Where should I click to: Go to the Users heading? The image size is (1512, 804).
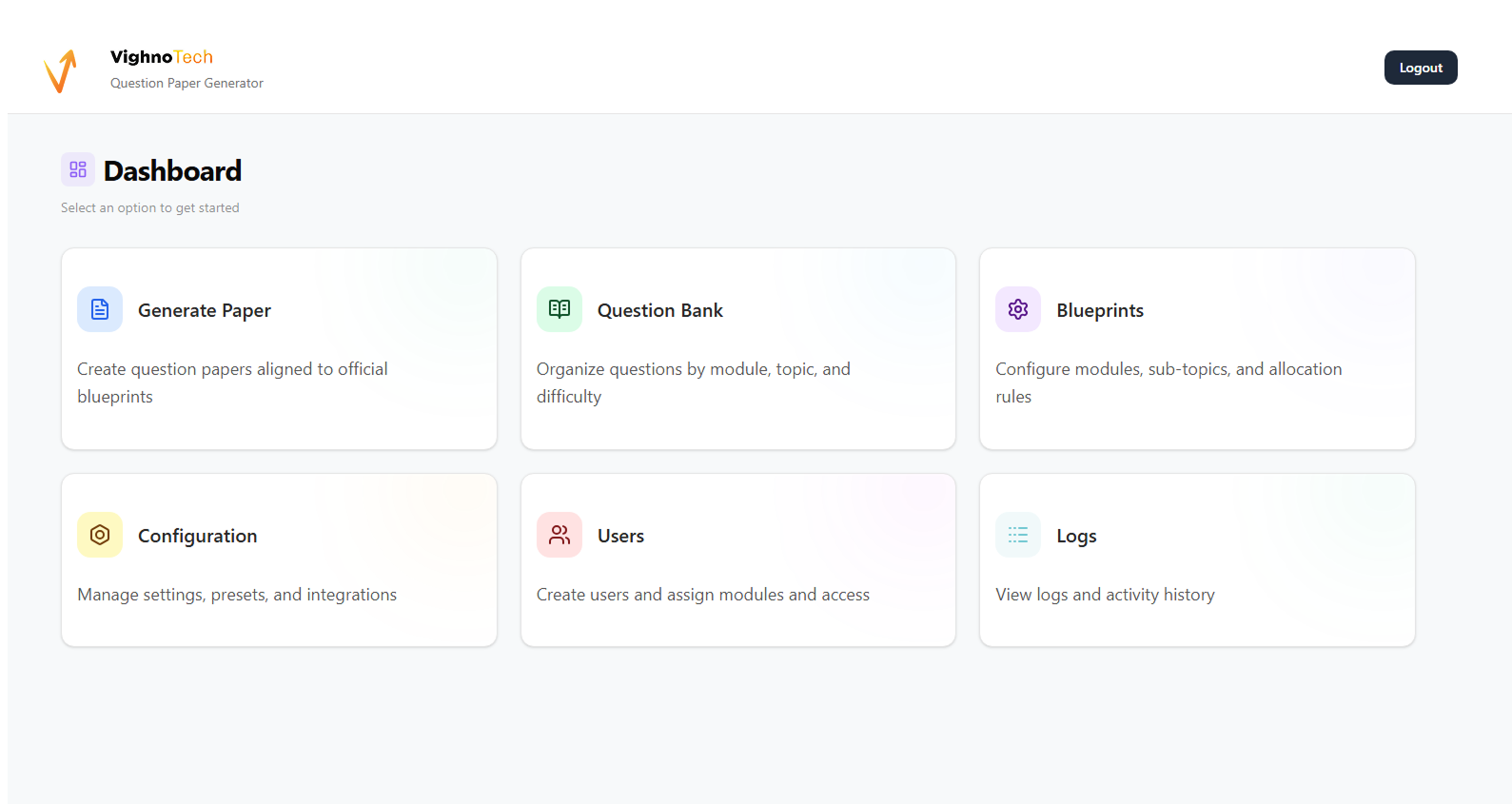coord(620,536)
